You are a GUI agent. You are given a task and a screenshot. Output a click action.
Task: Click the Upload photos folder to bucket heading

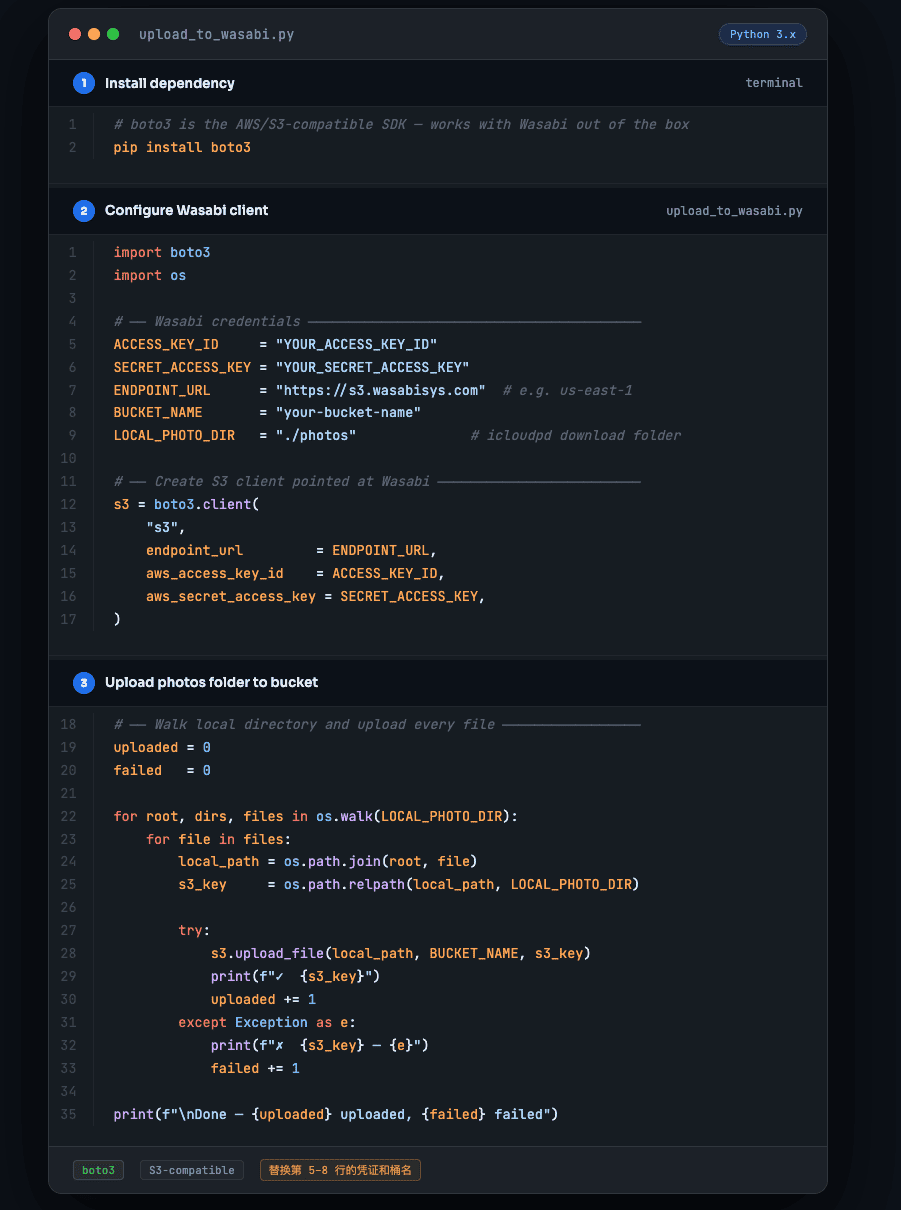coord(212,683)
